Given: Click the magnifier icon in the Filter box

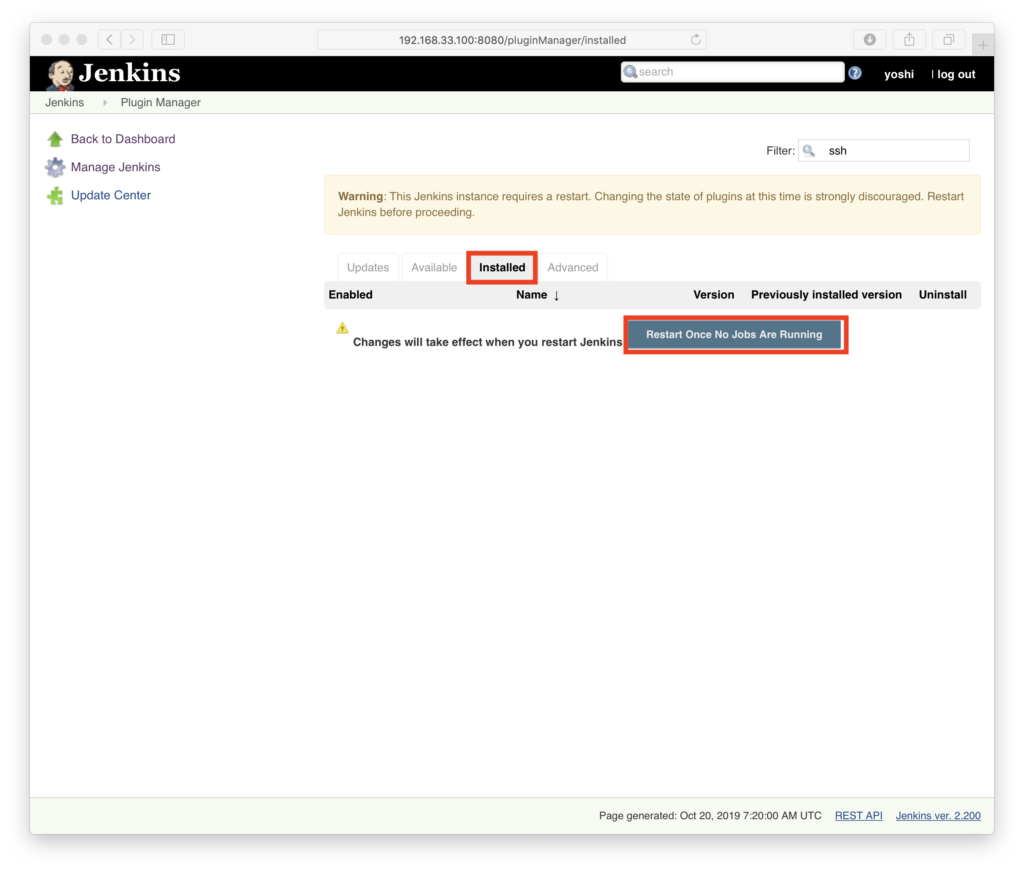Looking at the screenshot, I should point(808,151).
